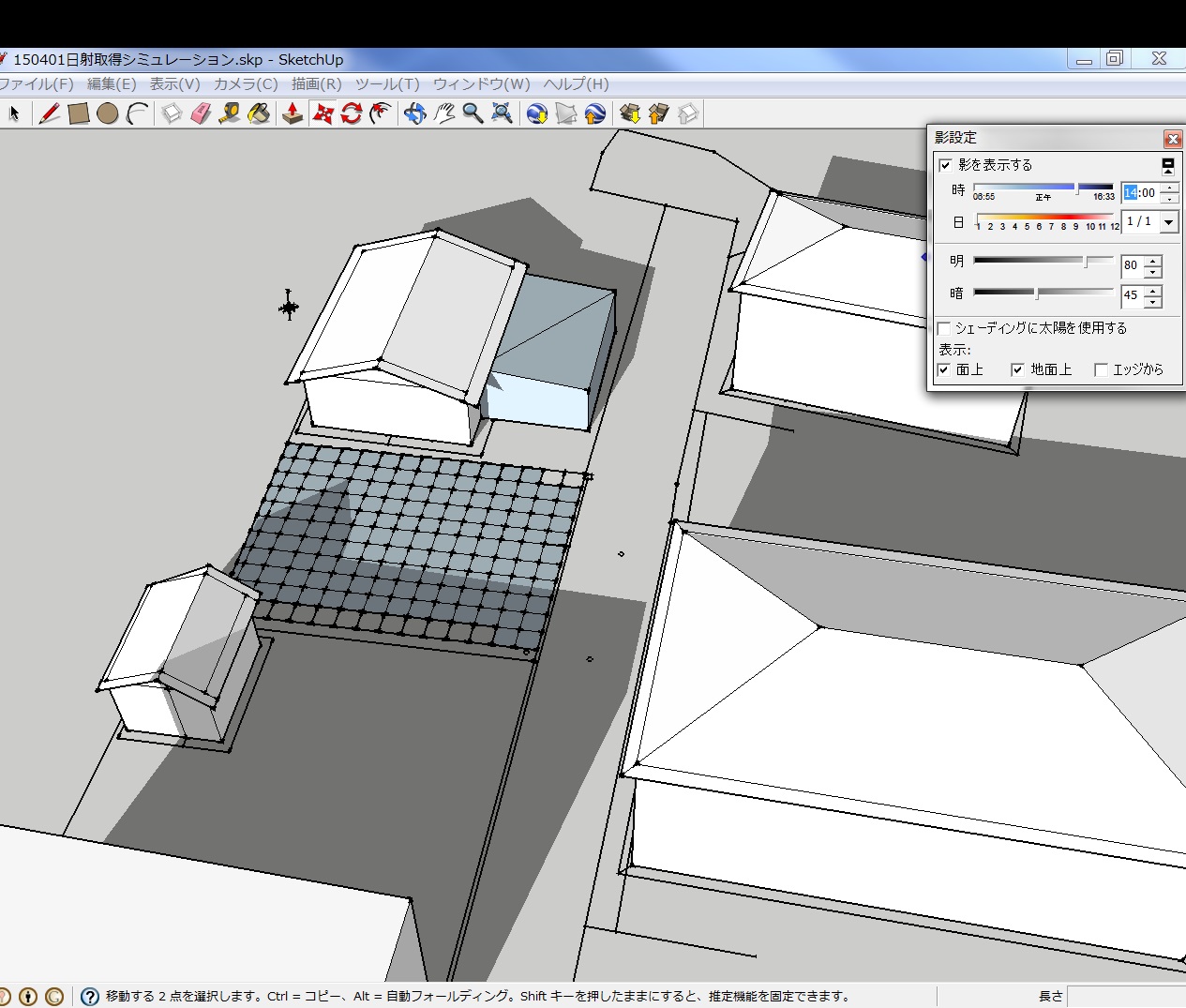This screenshot has width=1186, height=1008.
Task: Increase the 暗 dark value spinner
Action: click(x=1153, y=290)
